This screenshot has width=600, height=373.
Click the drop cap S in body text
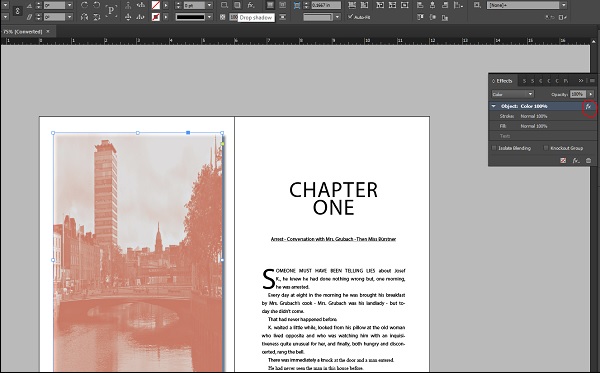coord(268,279)
